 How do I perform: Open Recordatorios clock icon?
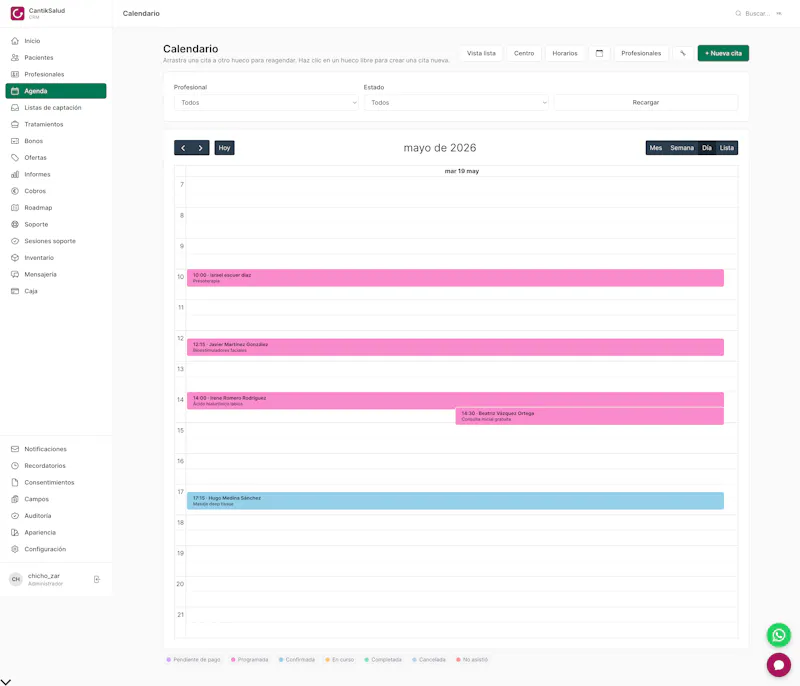tap(15, 466)
